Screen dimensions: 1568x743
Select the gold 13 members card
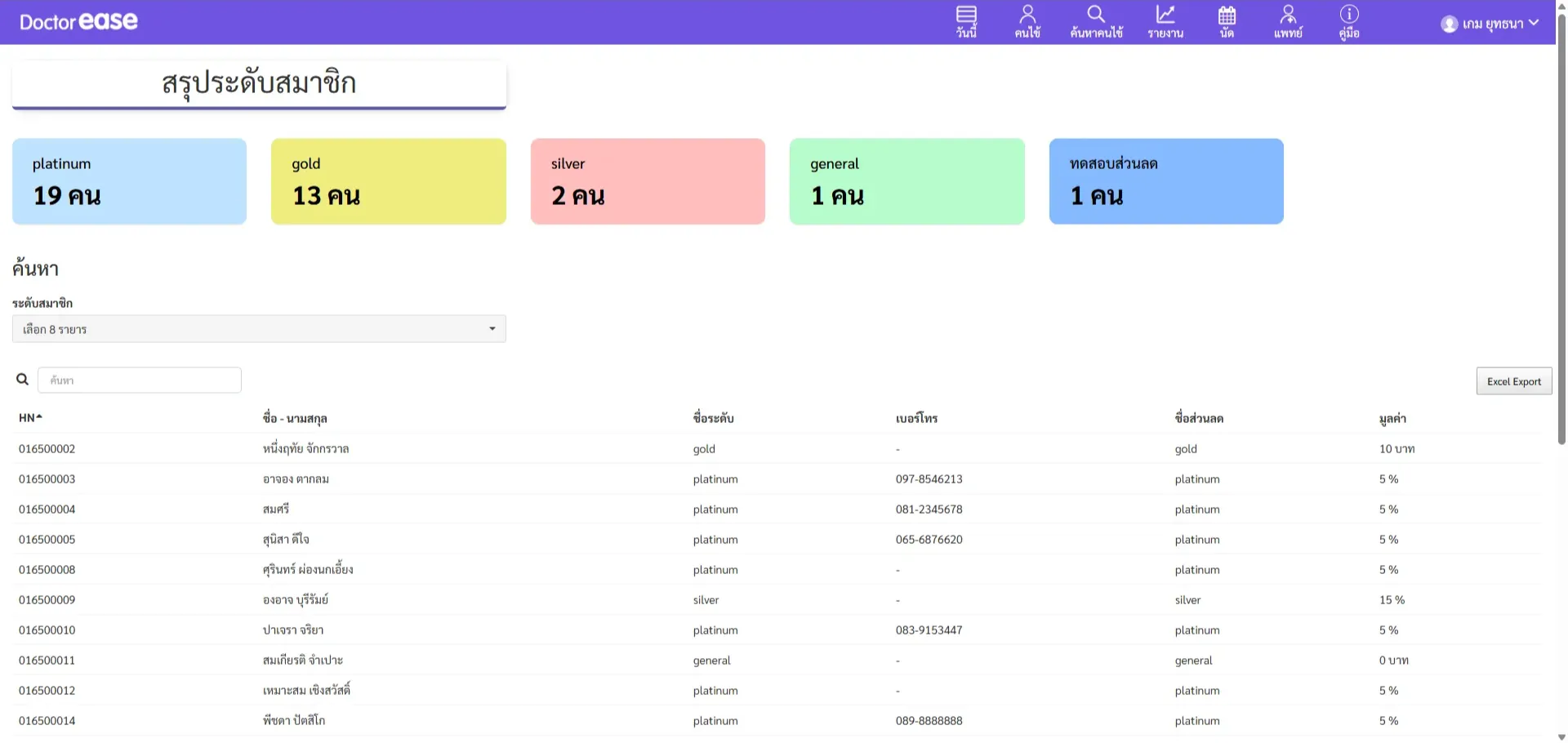388,181
